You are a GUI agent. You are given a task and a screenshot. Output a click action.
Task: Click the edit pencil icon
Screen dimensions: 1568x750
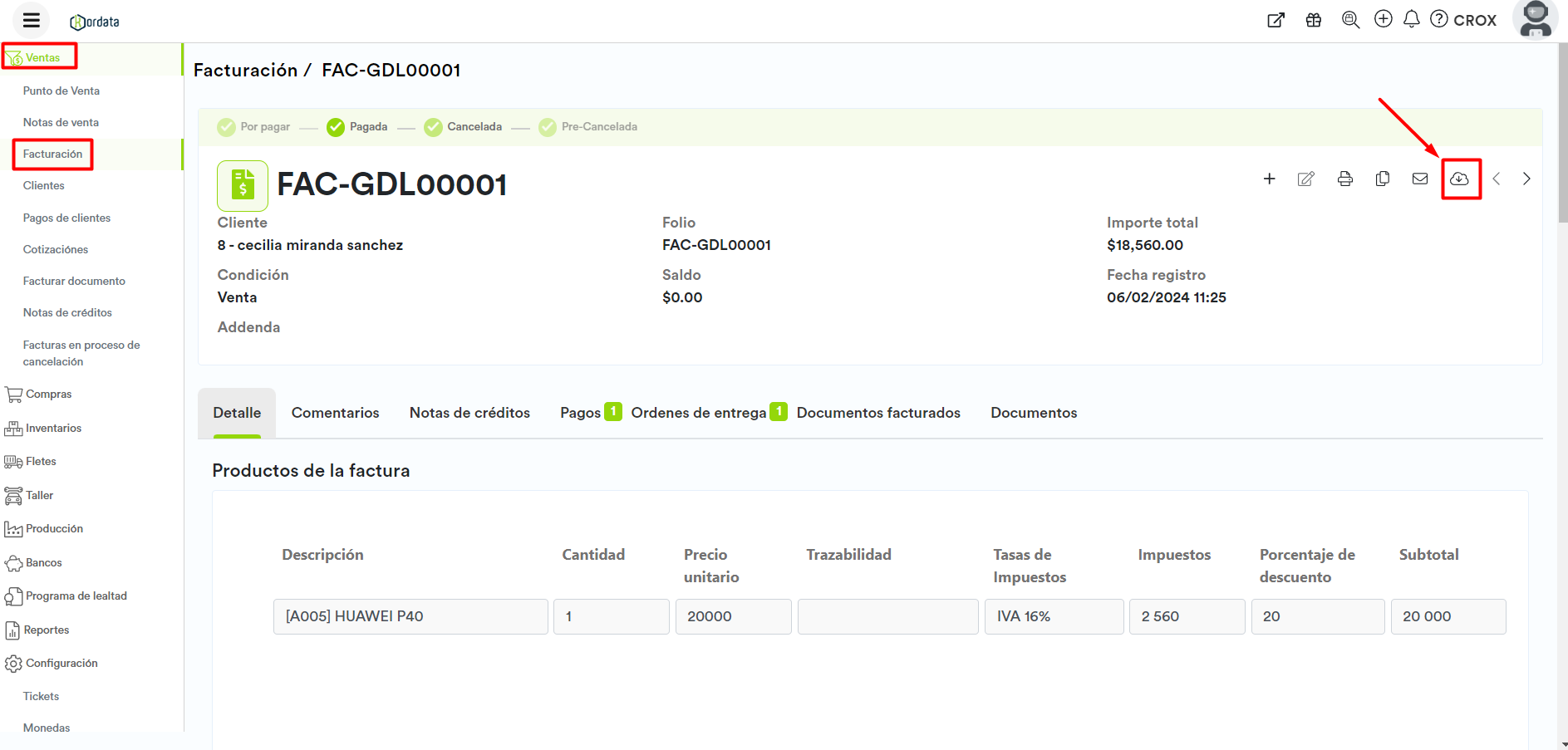[x=1305, y=179]
